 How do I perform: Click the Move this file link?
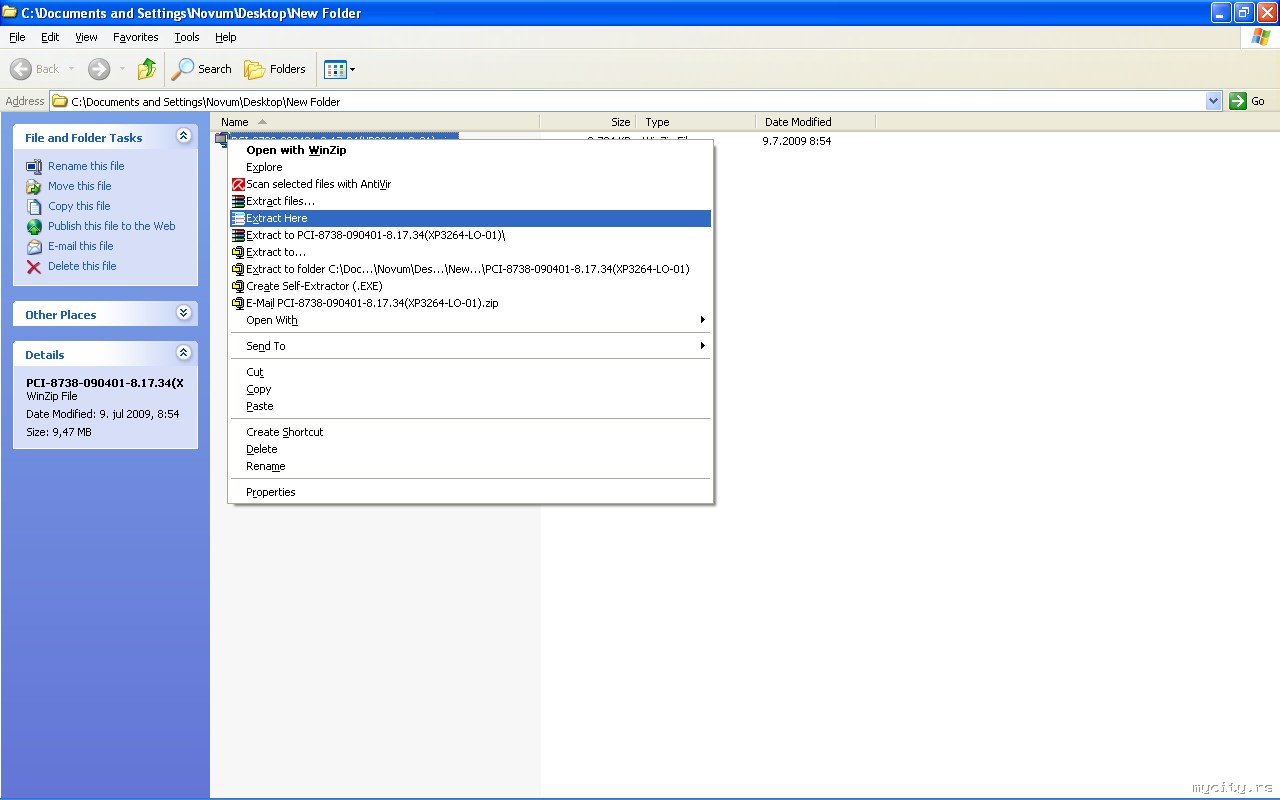(80, 186)
